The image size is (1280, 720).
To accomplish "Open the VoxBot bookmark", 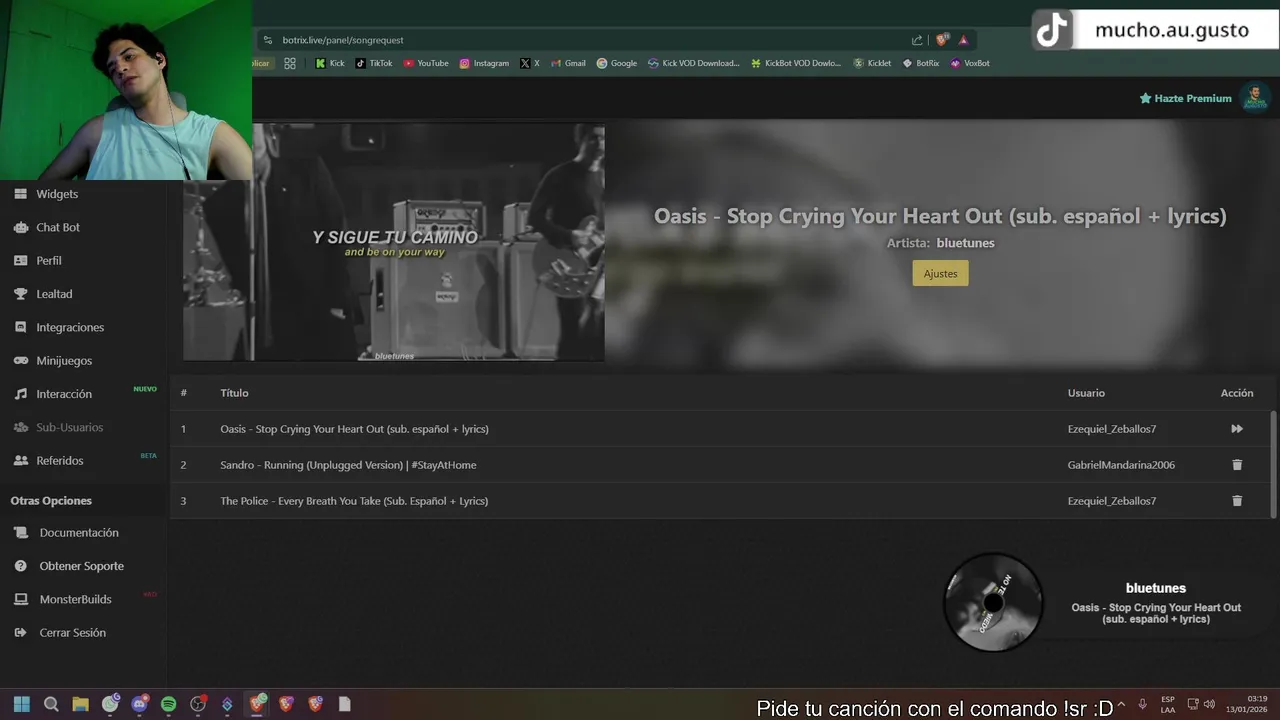I will [x=970, y=63].
